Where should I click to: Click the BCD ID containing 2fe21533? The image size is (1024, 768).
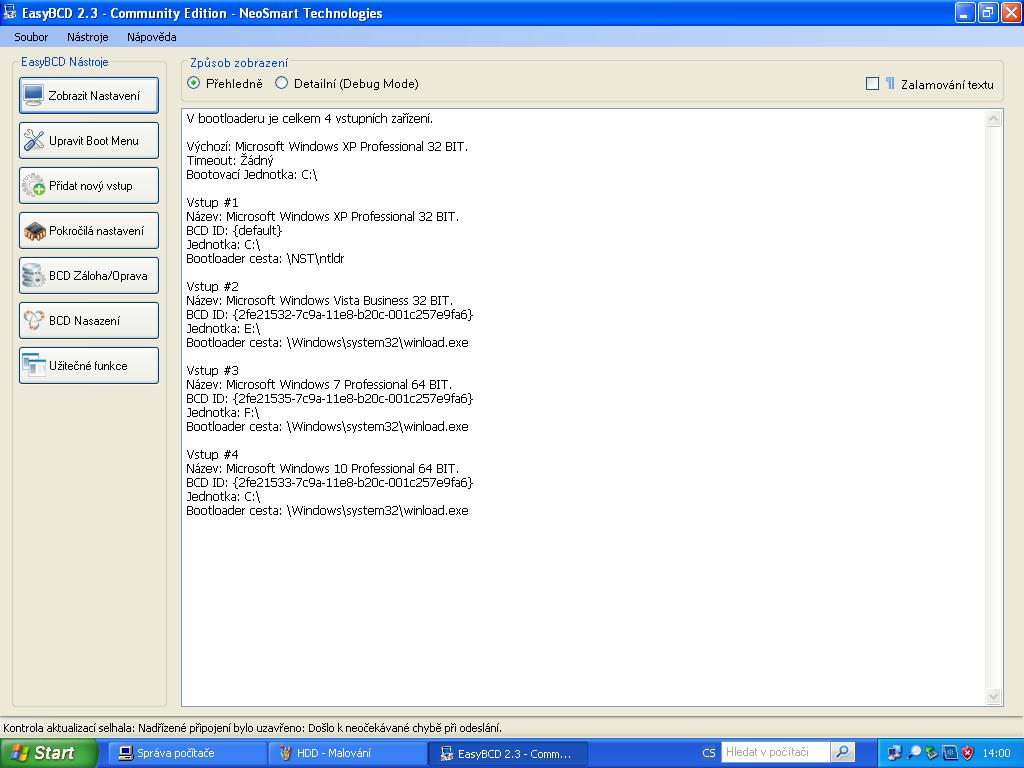(330, 483)
